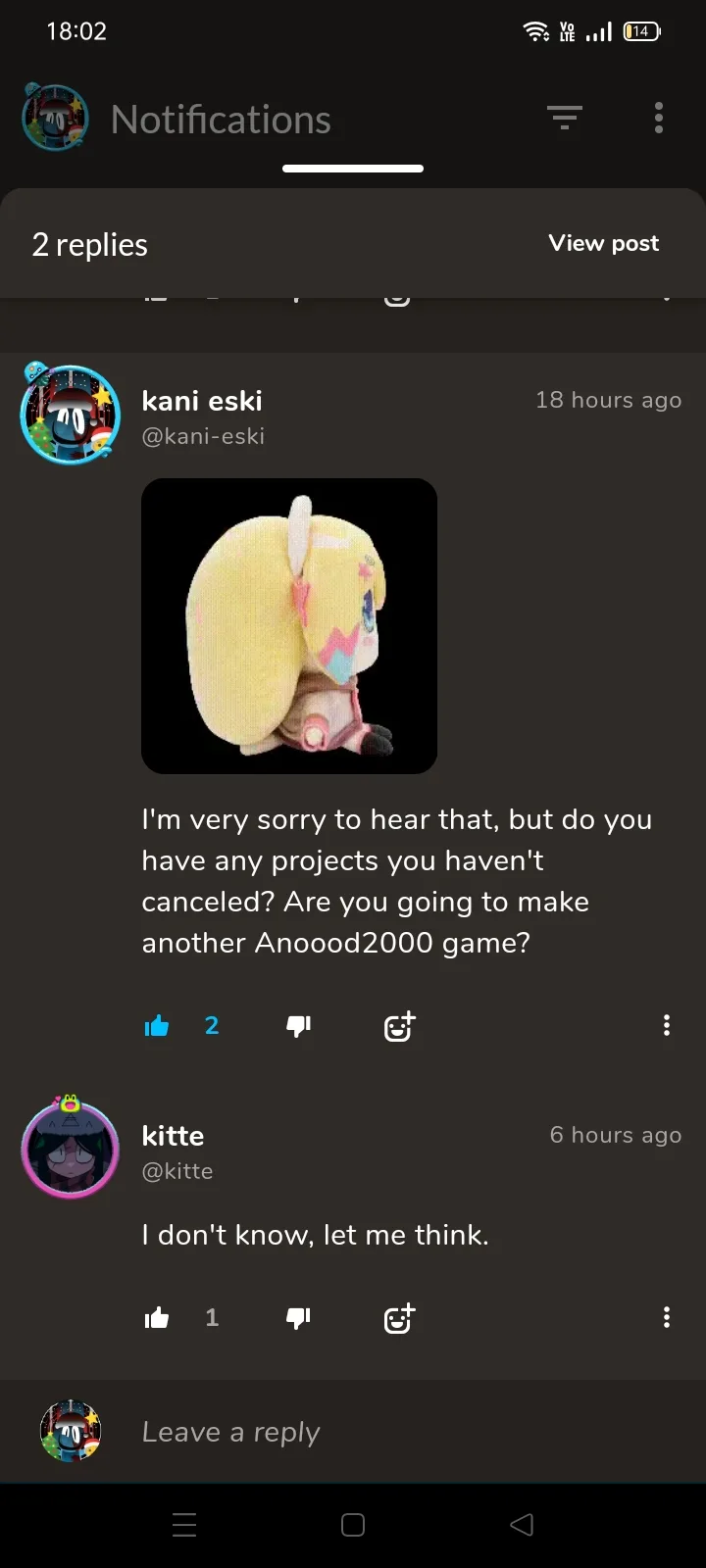Open more options for kani eski's comment

click(x=667, y=1025)
